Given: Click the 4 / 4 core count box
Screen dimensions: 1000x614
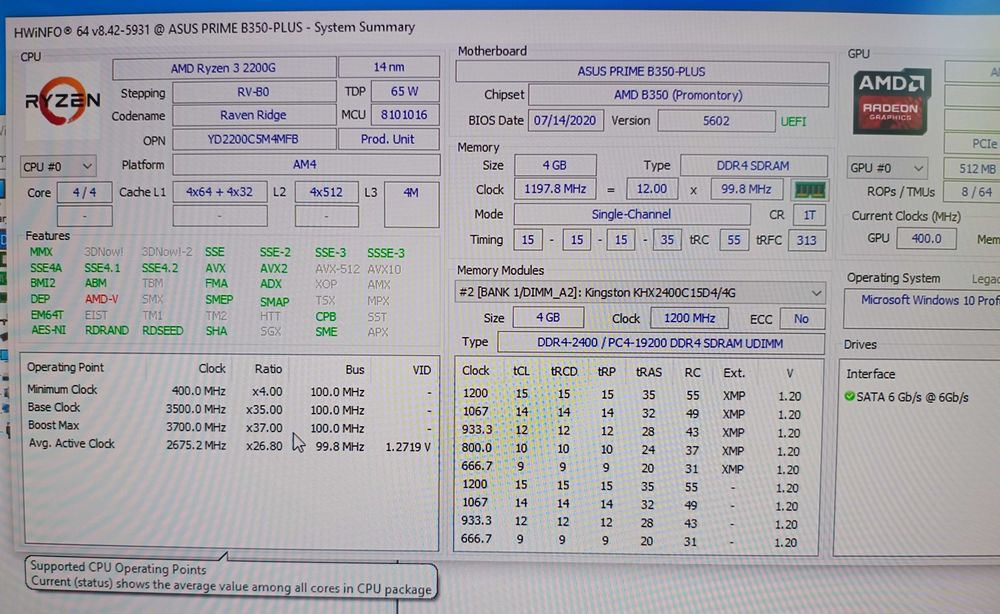Looking at the screenshot, I should tap(84, 192).
